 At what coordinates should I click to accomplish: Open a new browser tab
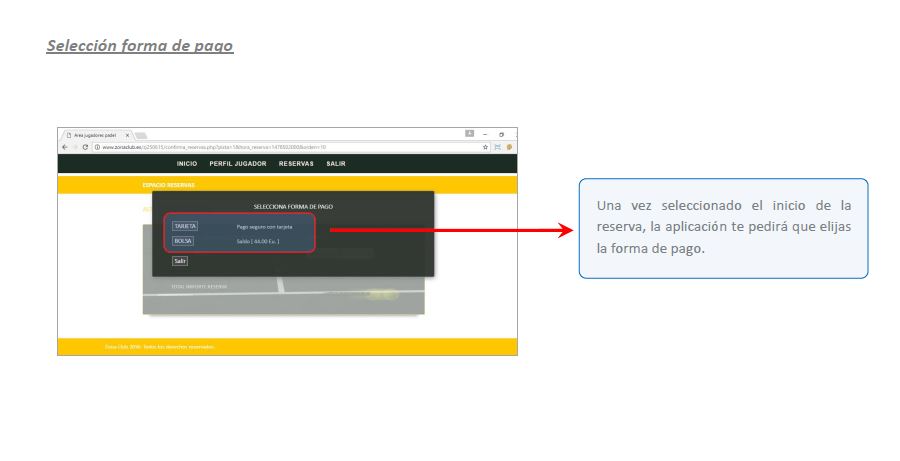[141, 135]
